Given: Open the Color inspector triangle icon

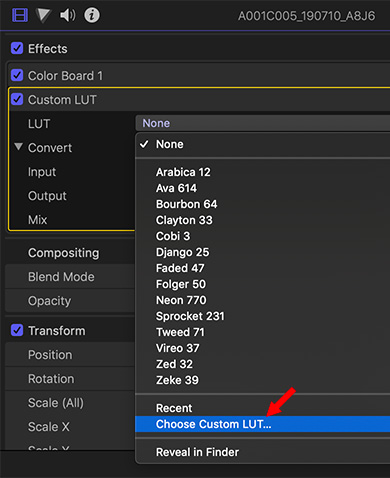Looking at the screenshot, I should [44, 16].
